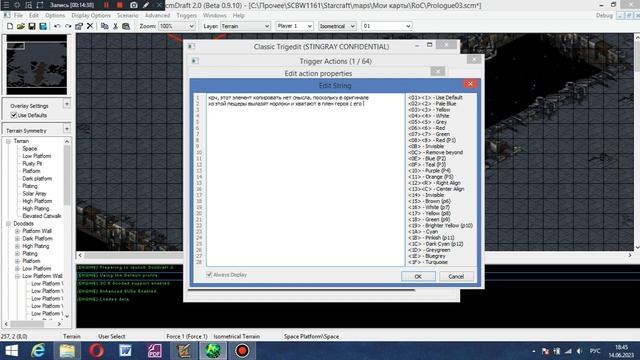Click the Cut scissors icon
Image resolution: width=640 pixels, height=360 pixels.
pos(116,26)
